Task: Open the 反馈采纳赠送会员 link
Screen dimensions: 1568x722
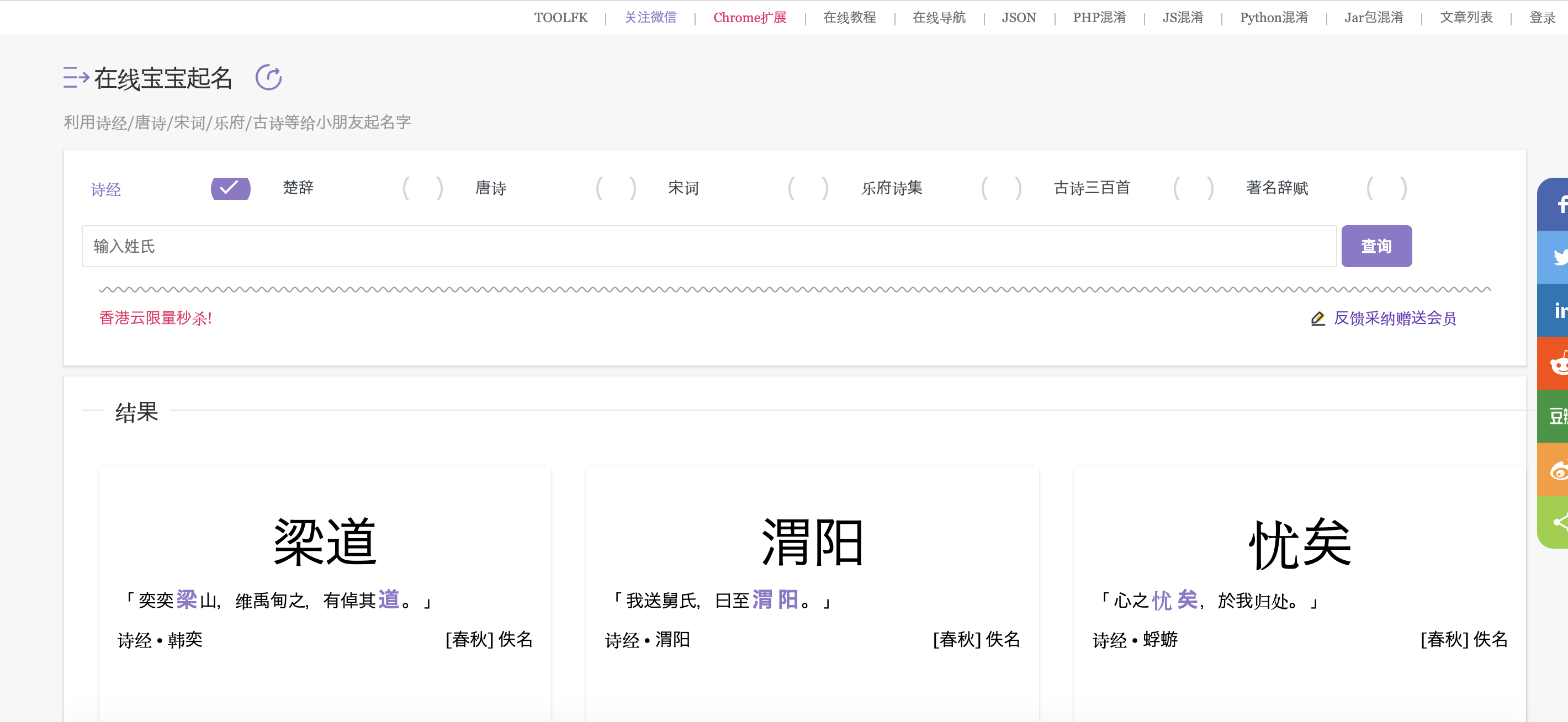Action: click(1394, 318)
